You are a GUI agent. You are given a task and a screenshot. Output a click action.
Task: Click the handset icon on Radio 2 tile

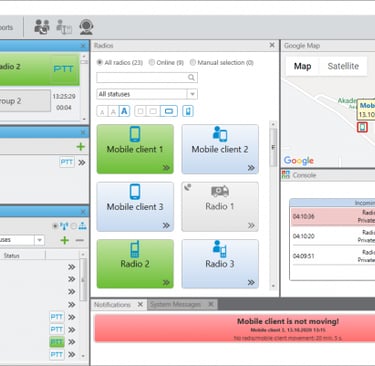tap(135, 249)
